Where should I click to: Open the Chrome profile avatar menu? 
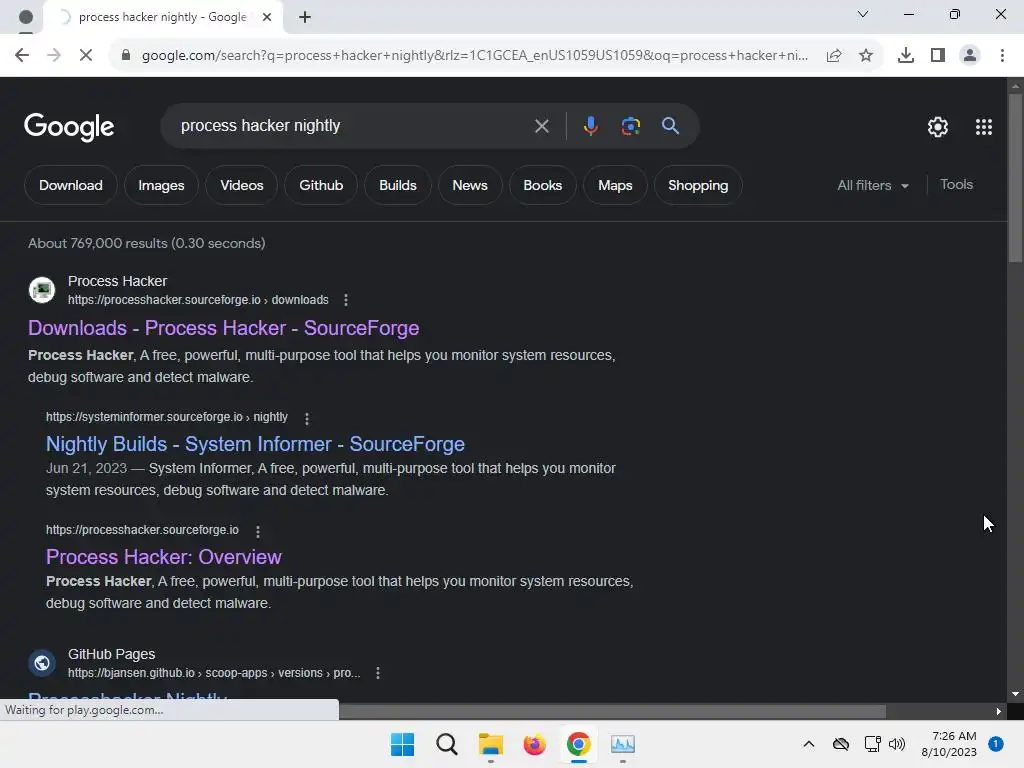tap(970, 56)
